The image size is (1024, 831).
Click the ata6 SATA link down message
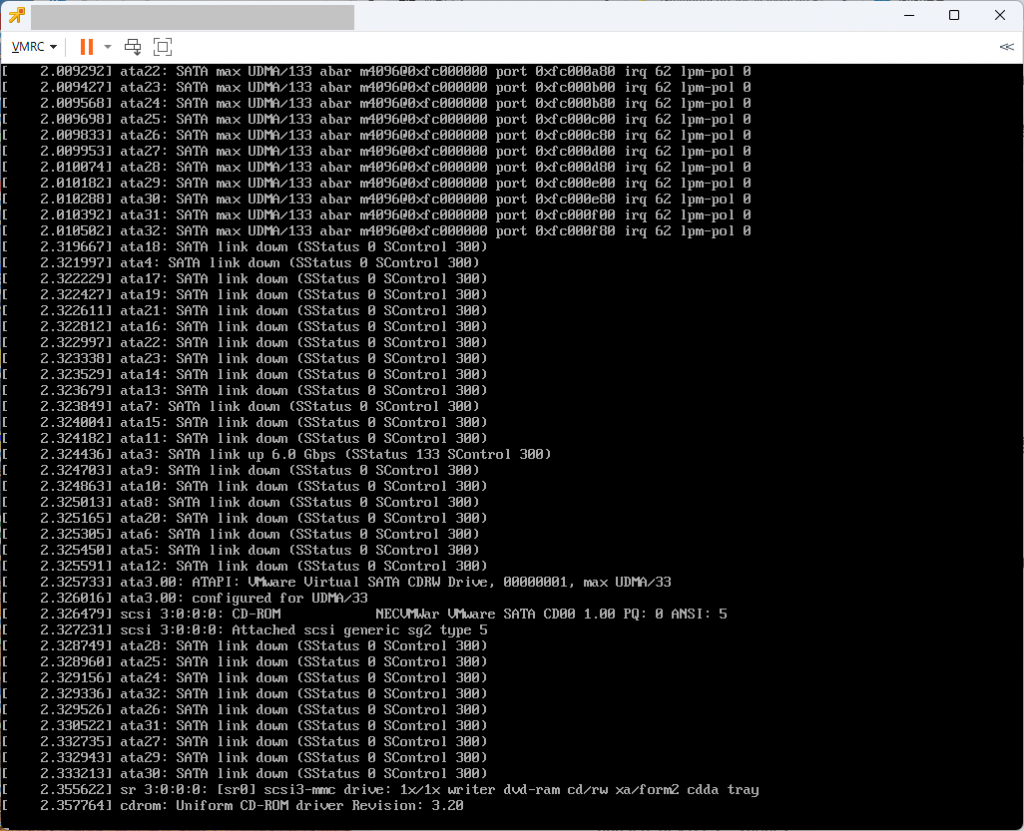pyautogui.click(x=241, y=534)
